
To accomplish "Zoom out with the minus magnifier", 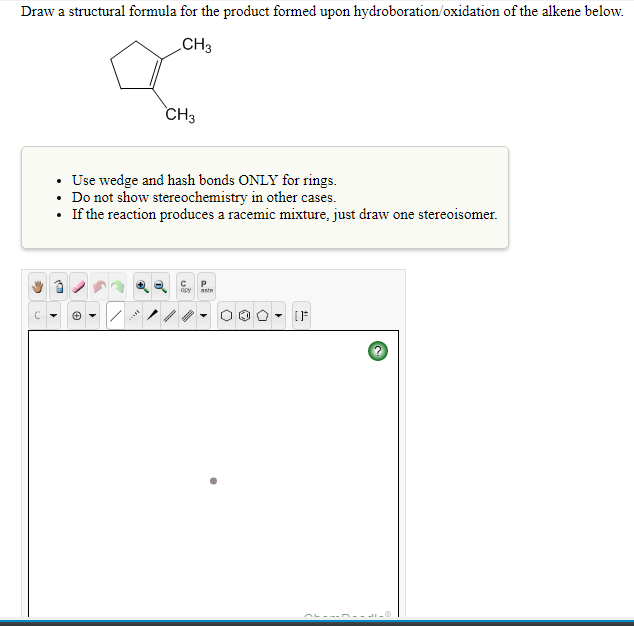I will click(161, 287).
